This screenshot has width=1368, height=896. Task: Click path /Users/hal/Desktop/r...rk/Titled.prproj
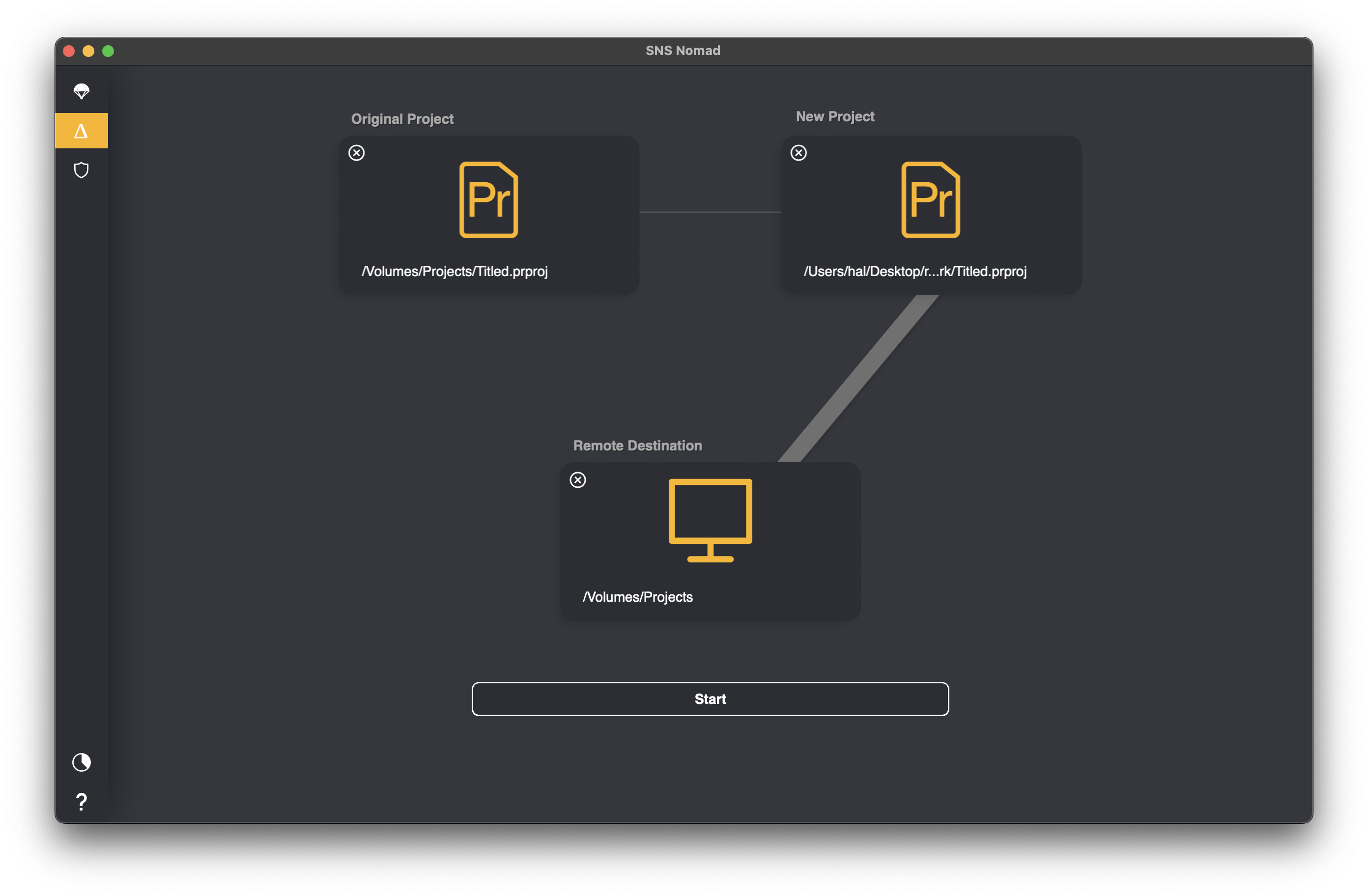pos(915,271)
